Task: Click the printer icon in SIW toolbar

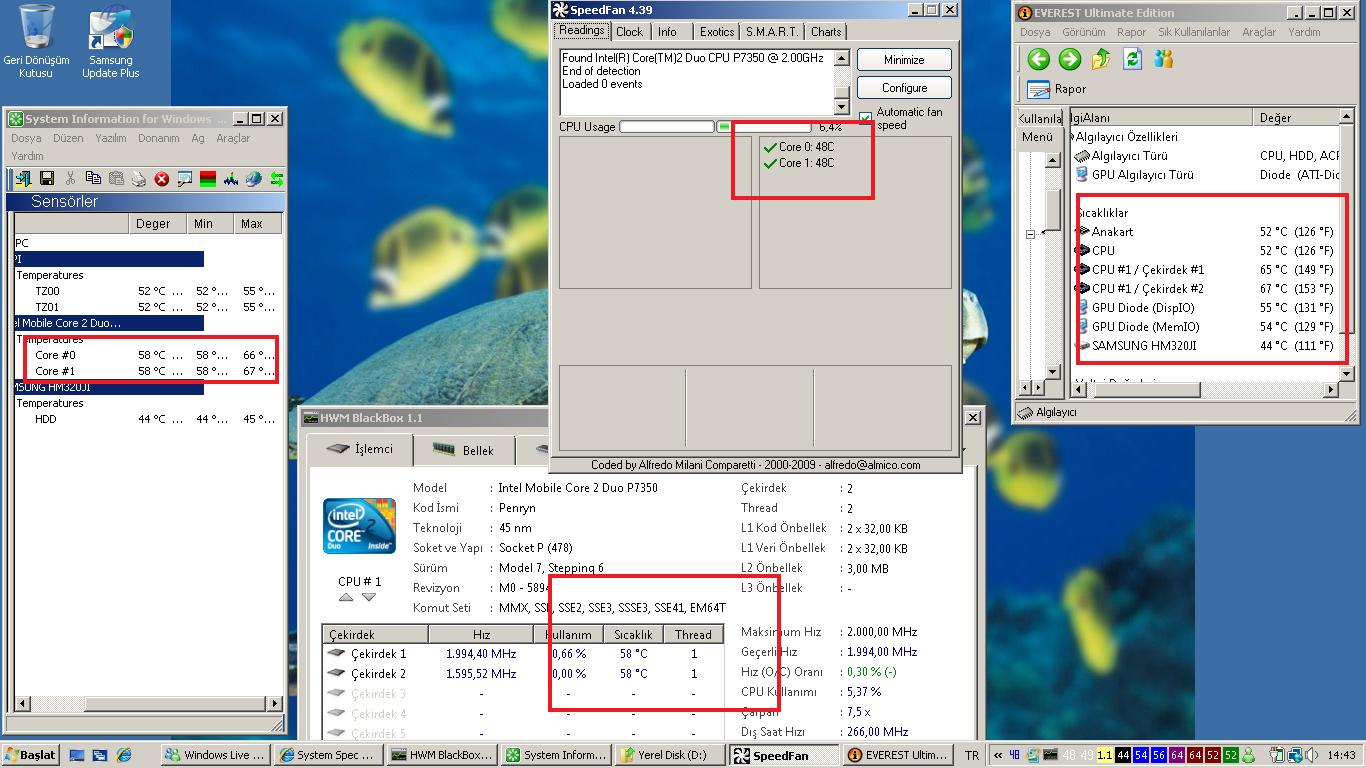Action: pos(139,179)
